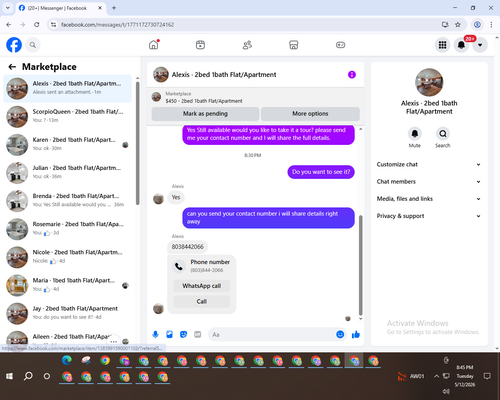Open Maria 1bed 1bath conversation
This screenshot has height=400, width=500.
coord(67,285)
